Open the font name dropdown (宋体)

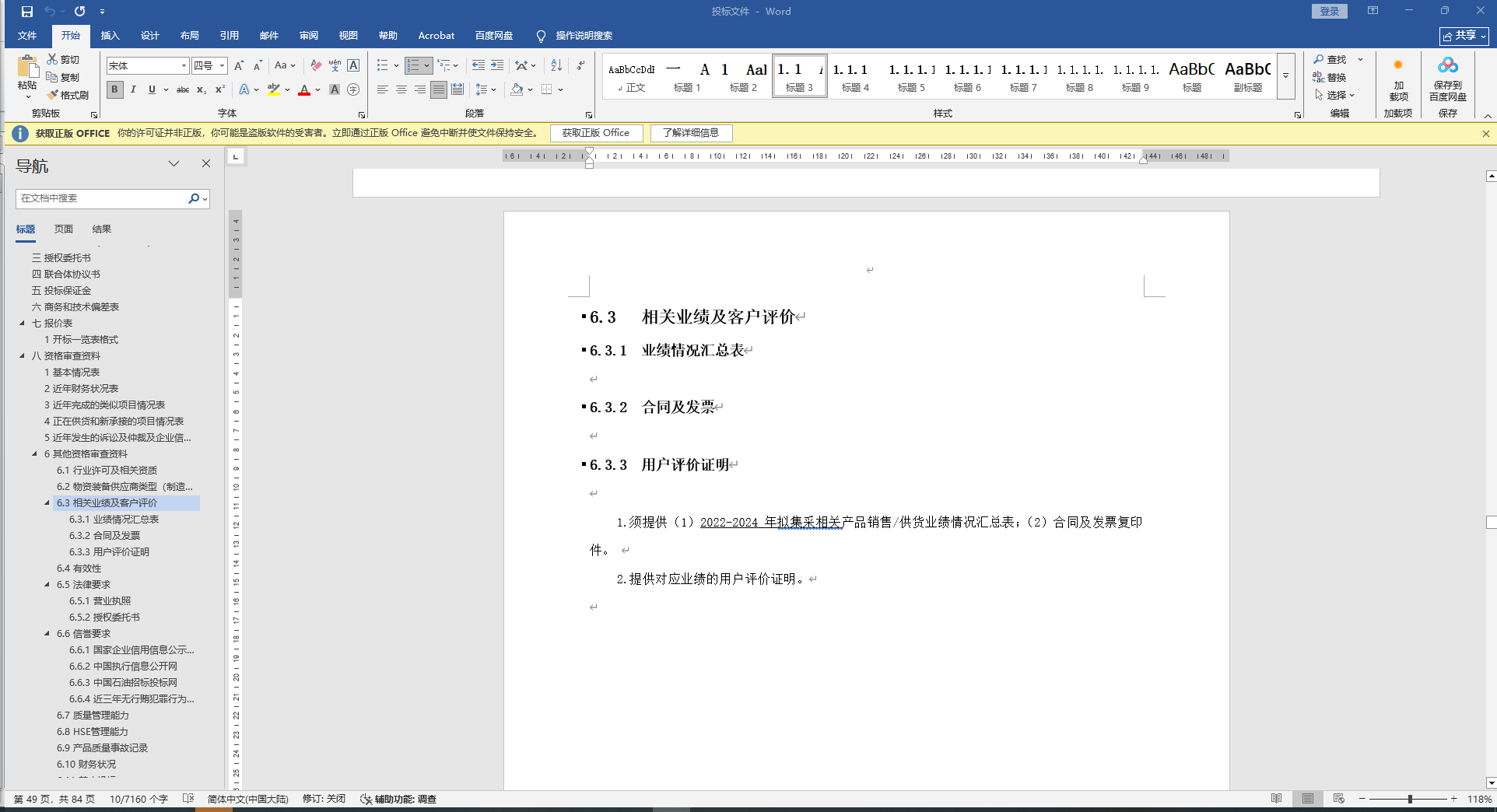[184, 66]
